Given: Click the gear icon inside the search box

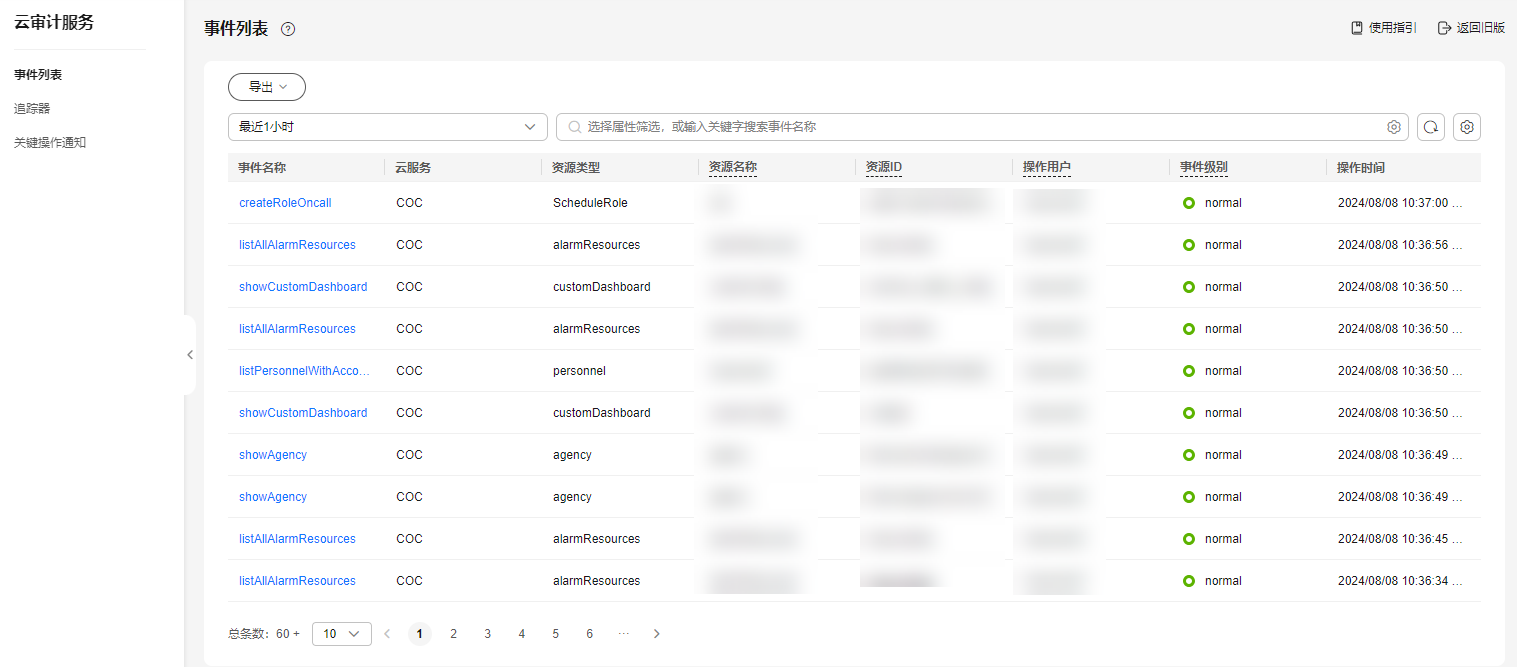Looking at the screenshot, I should click(1394, 127).
